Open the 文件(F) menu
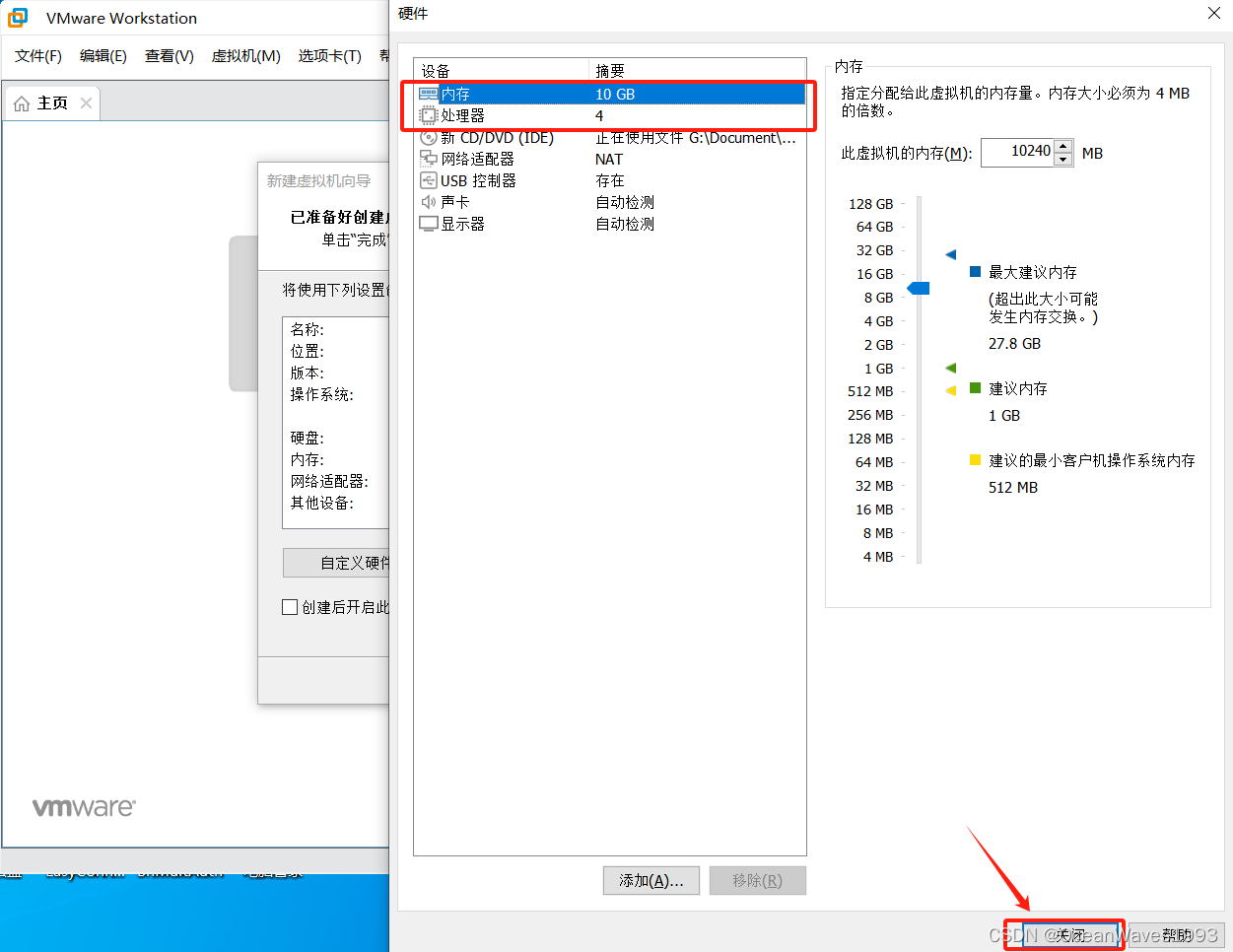 coord(38,56)
